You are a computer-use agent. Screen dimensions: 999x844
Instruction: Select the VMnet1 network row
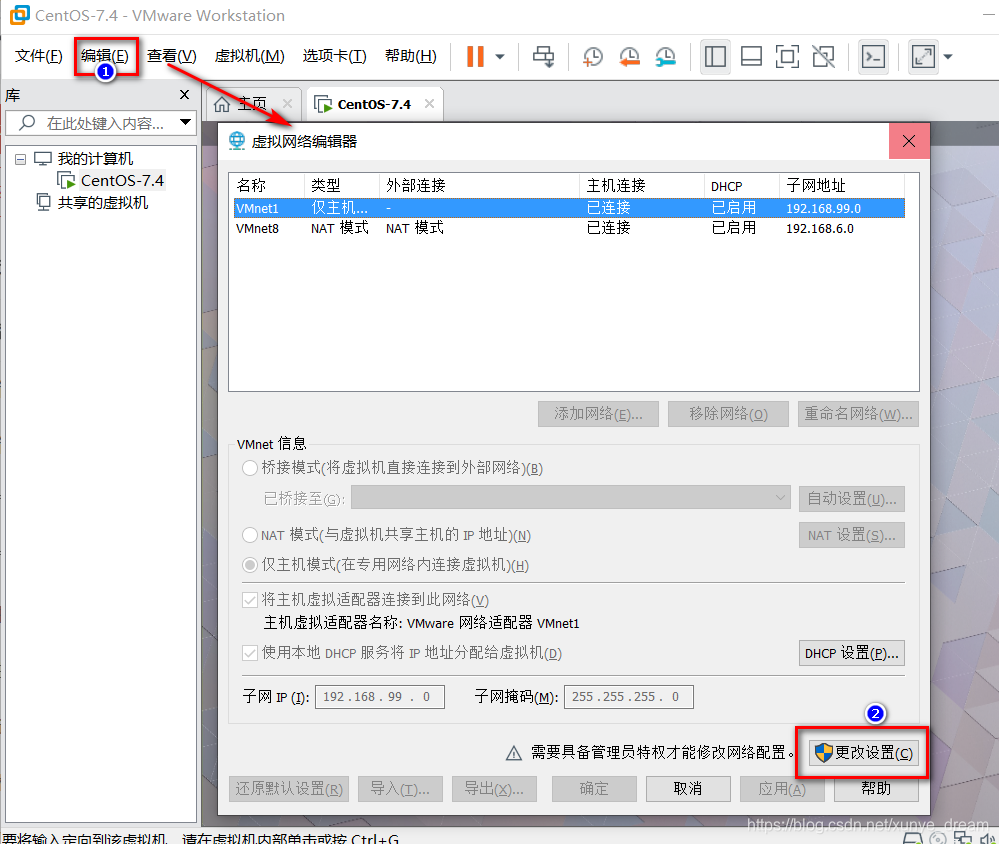point(569,208)
